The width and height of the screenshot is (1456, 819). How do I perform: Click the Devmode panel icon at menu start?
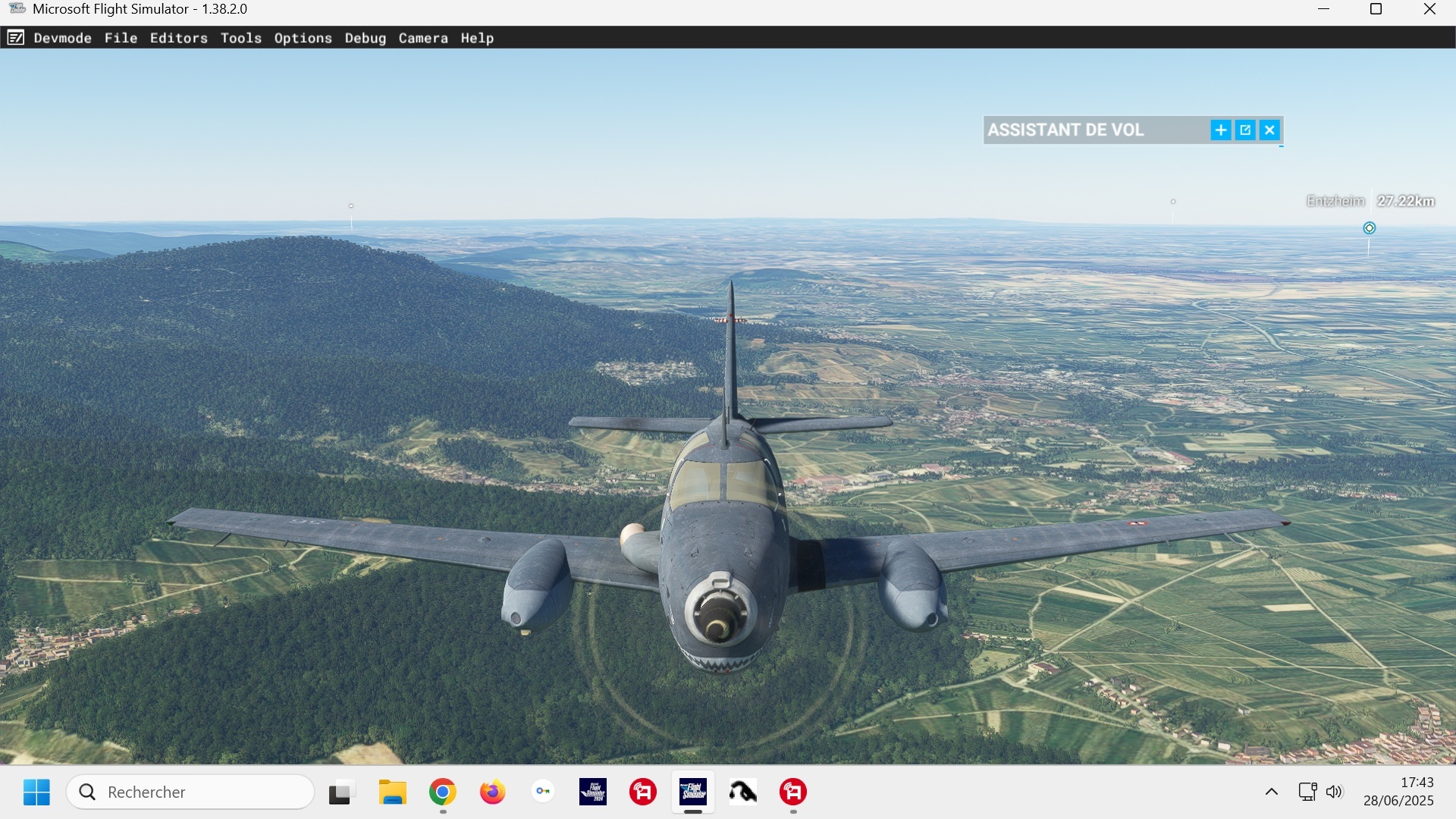15,38
